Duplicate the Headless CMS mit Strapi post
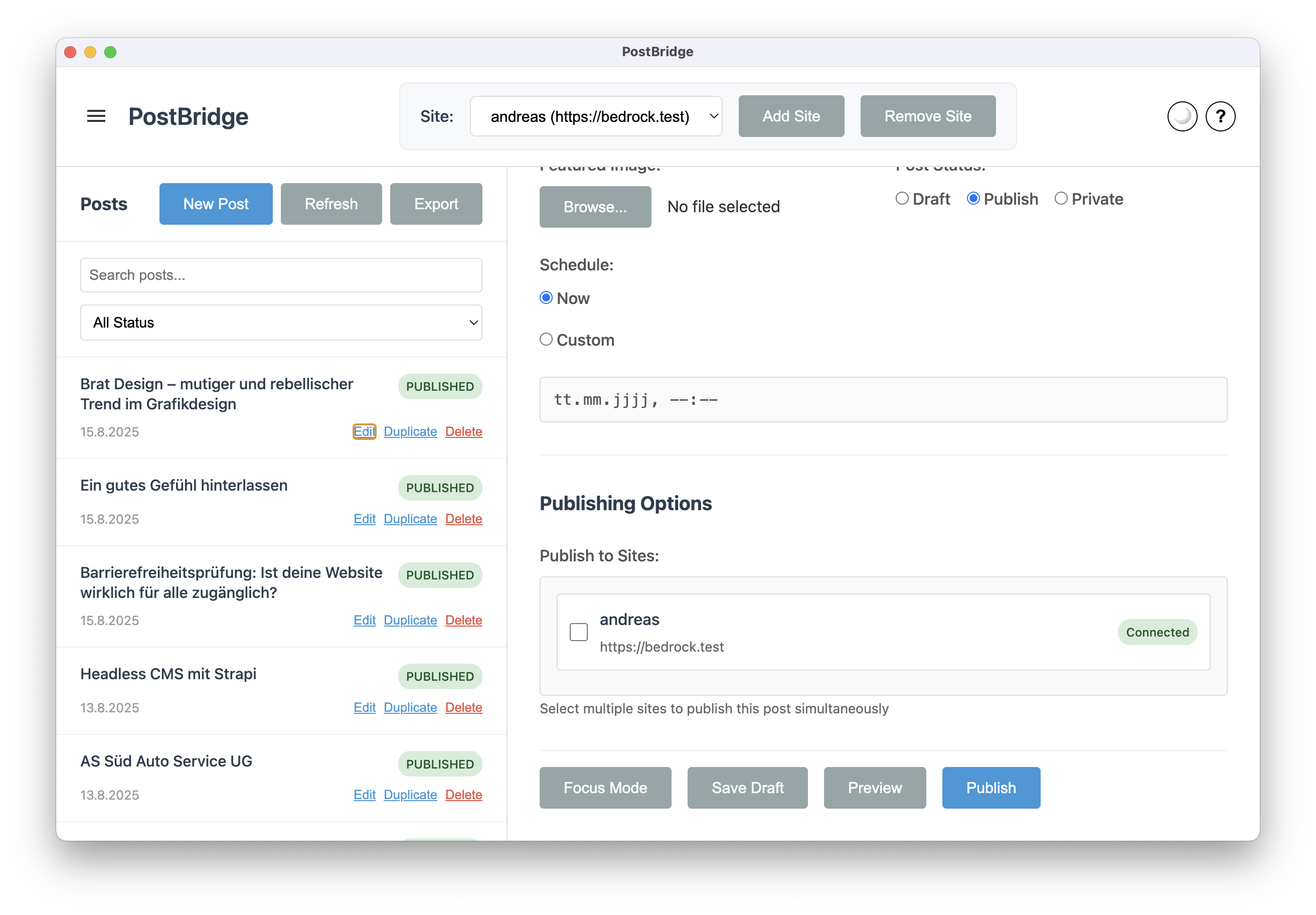 tap(410, 707)
